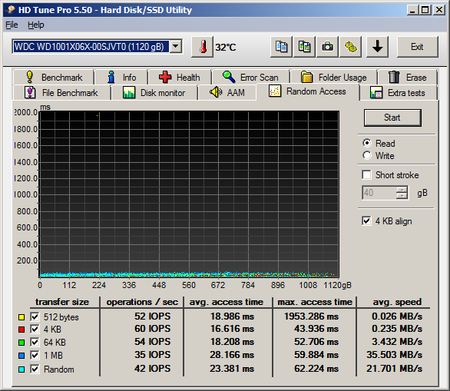Click the 1953.286 ms max access value
Viewport: 450px width, 391px height.
coord(311,316)
